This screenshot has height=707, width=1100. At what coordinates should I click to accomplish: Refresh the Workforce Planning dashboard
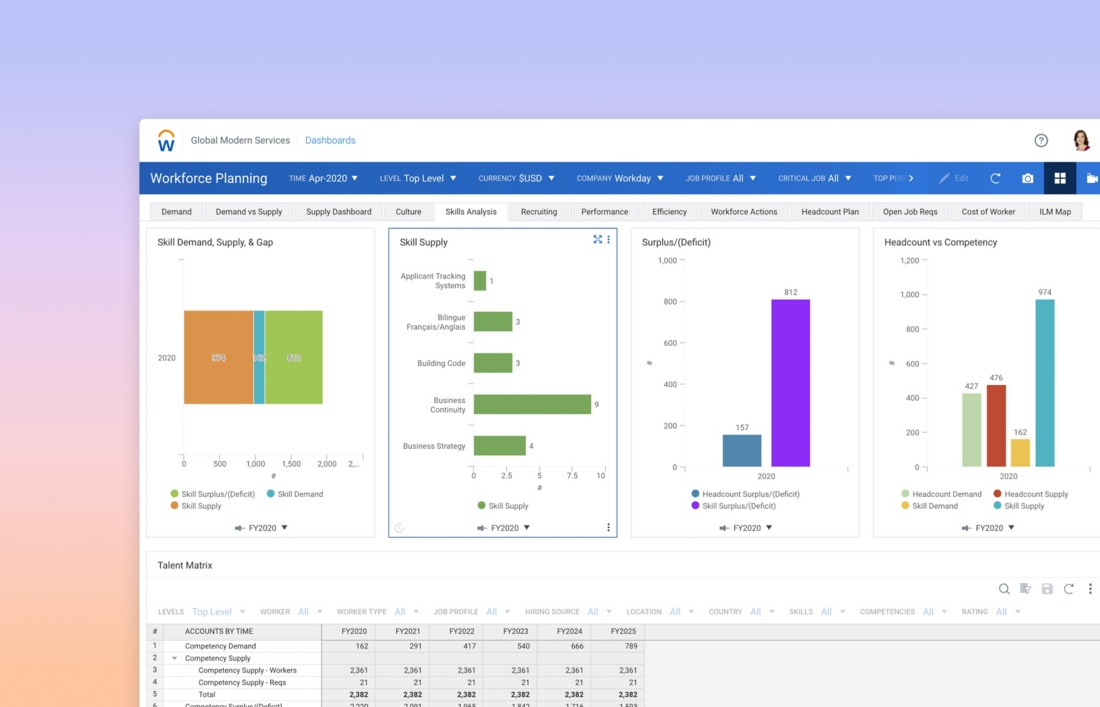point(995,178)
